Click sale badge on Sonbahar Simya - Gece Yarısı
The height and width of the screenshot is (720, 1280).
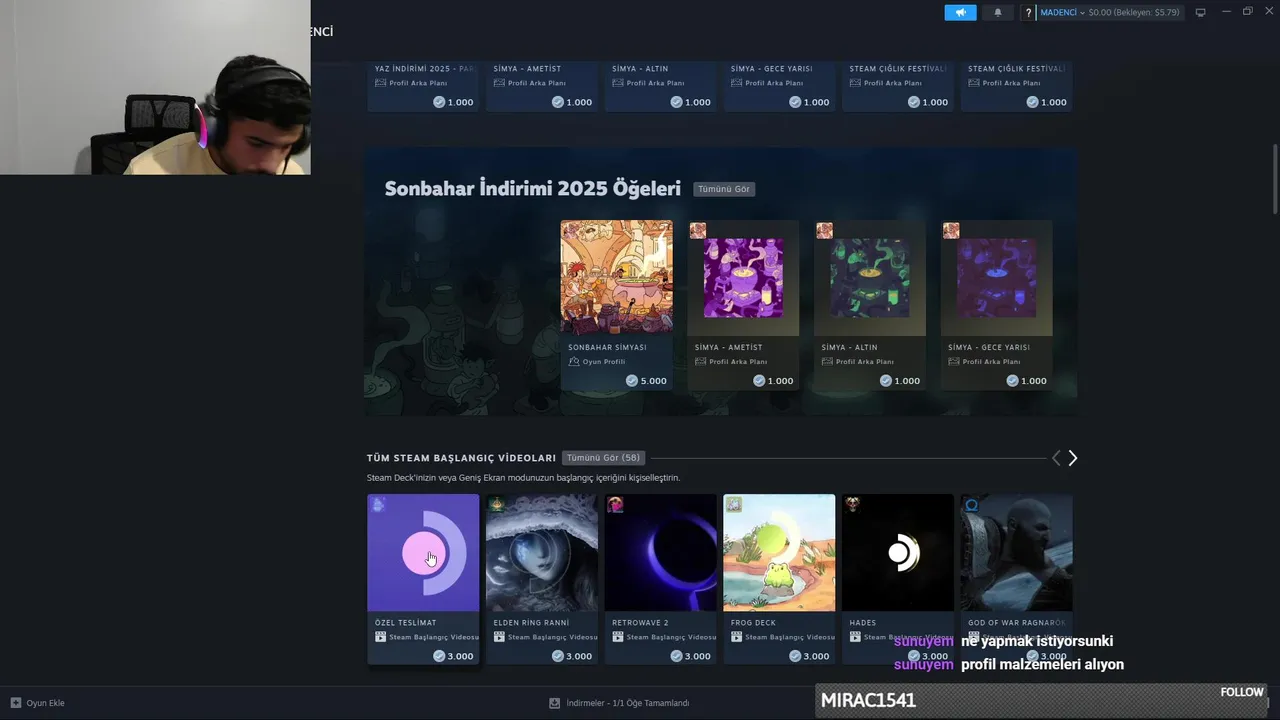[x=951, y=231]
